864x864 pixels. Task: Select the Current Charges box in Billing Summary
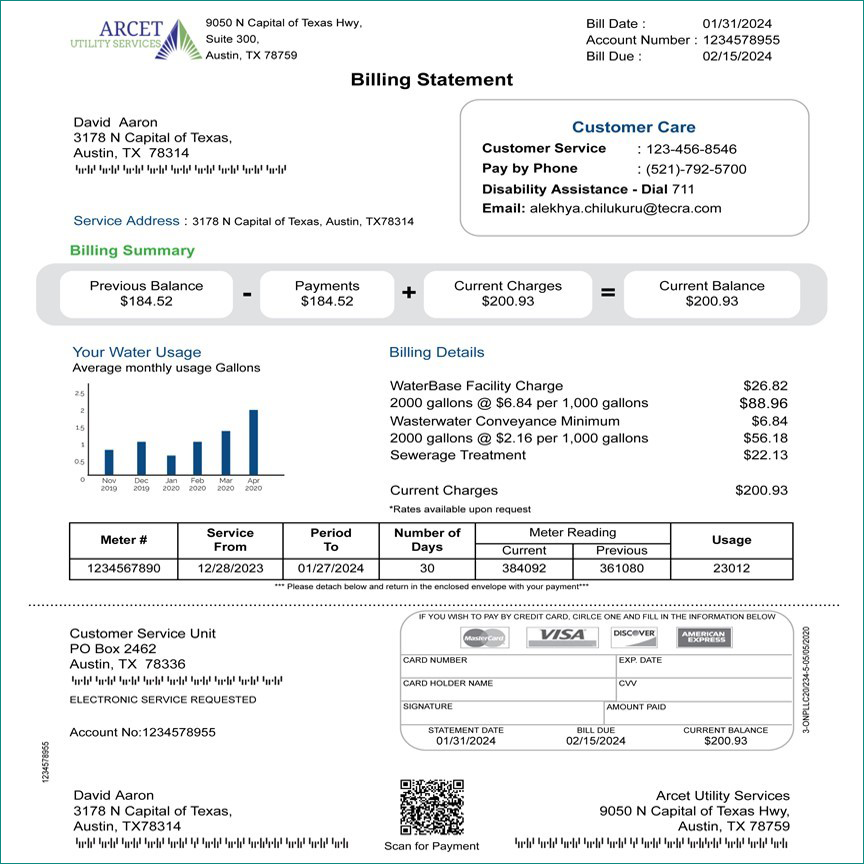pos(507,294)
